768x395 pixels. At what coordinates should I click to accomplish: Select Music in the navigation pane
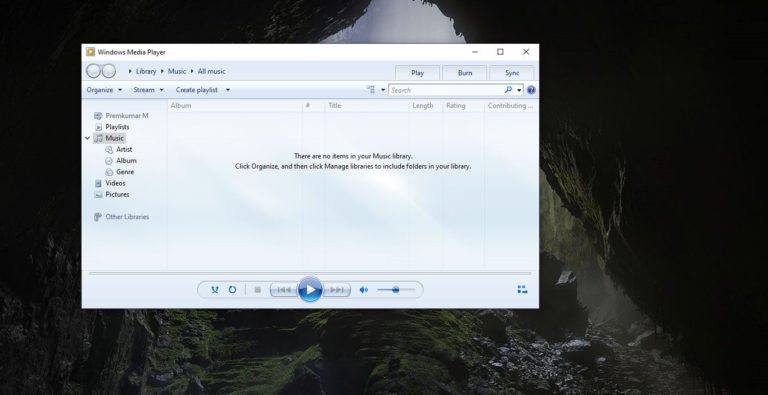tap(115, 138)
